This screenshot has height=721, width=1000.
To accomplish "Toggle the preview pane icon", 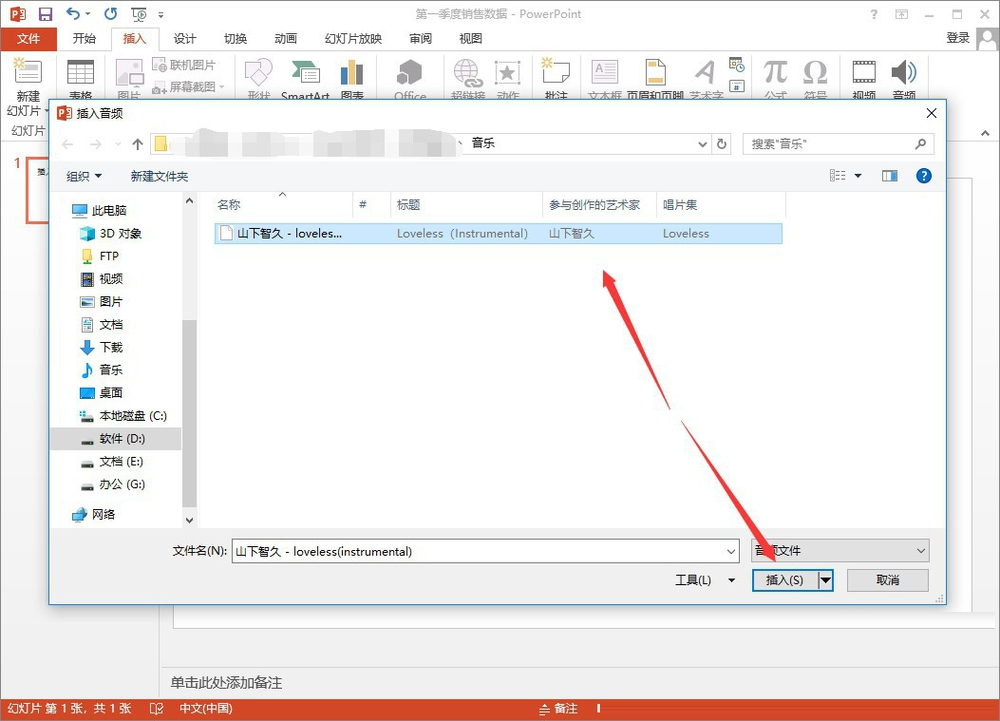I will point(890,176).
